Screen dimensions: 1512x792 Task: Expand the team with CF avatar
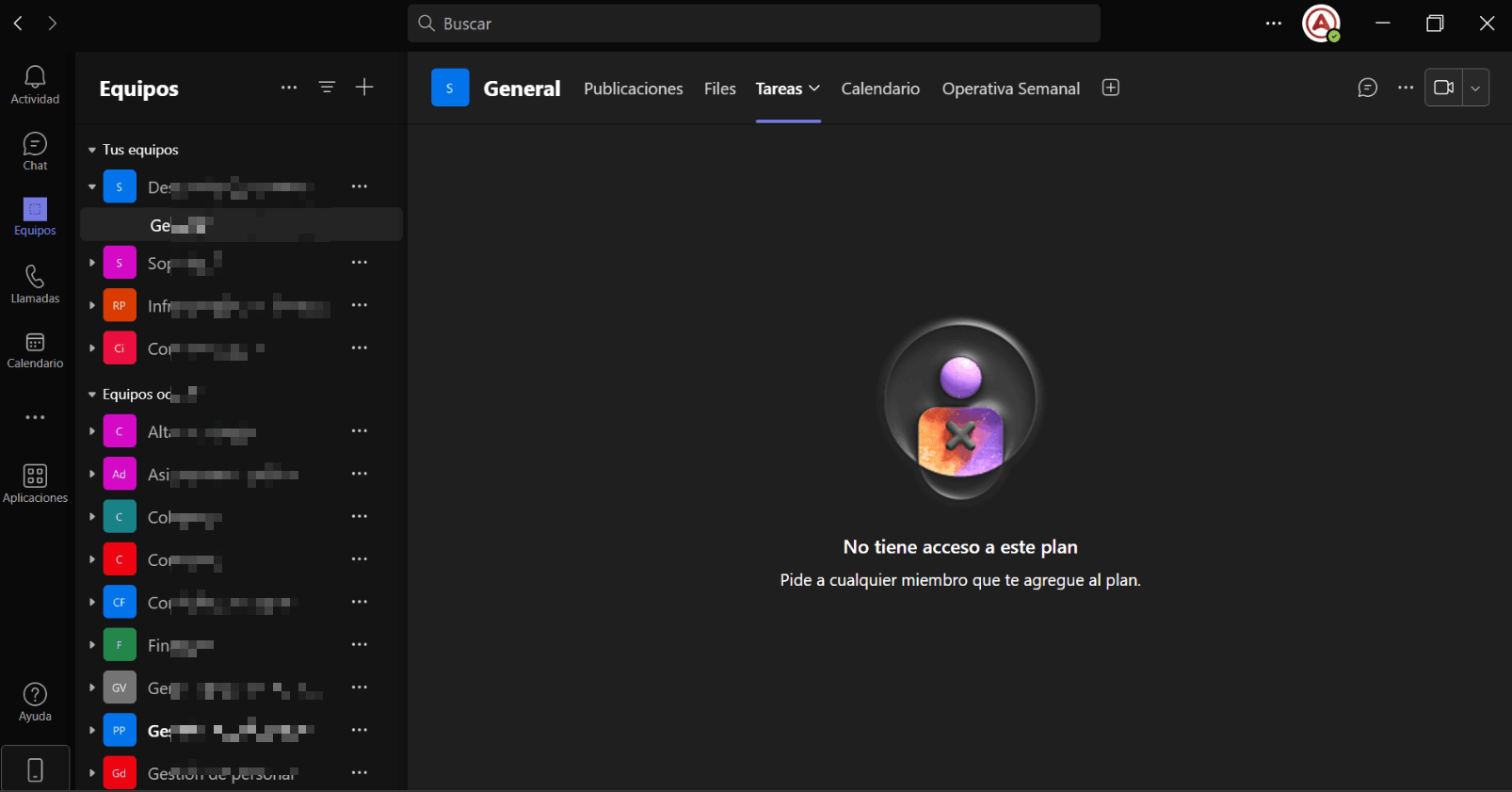(92, 603)
